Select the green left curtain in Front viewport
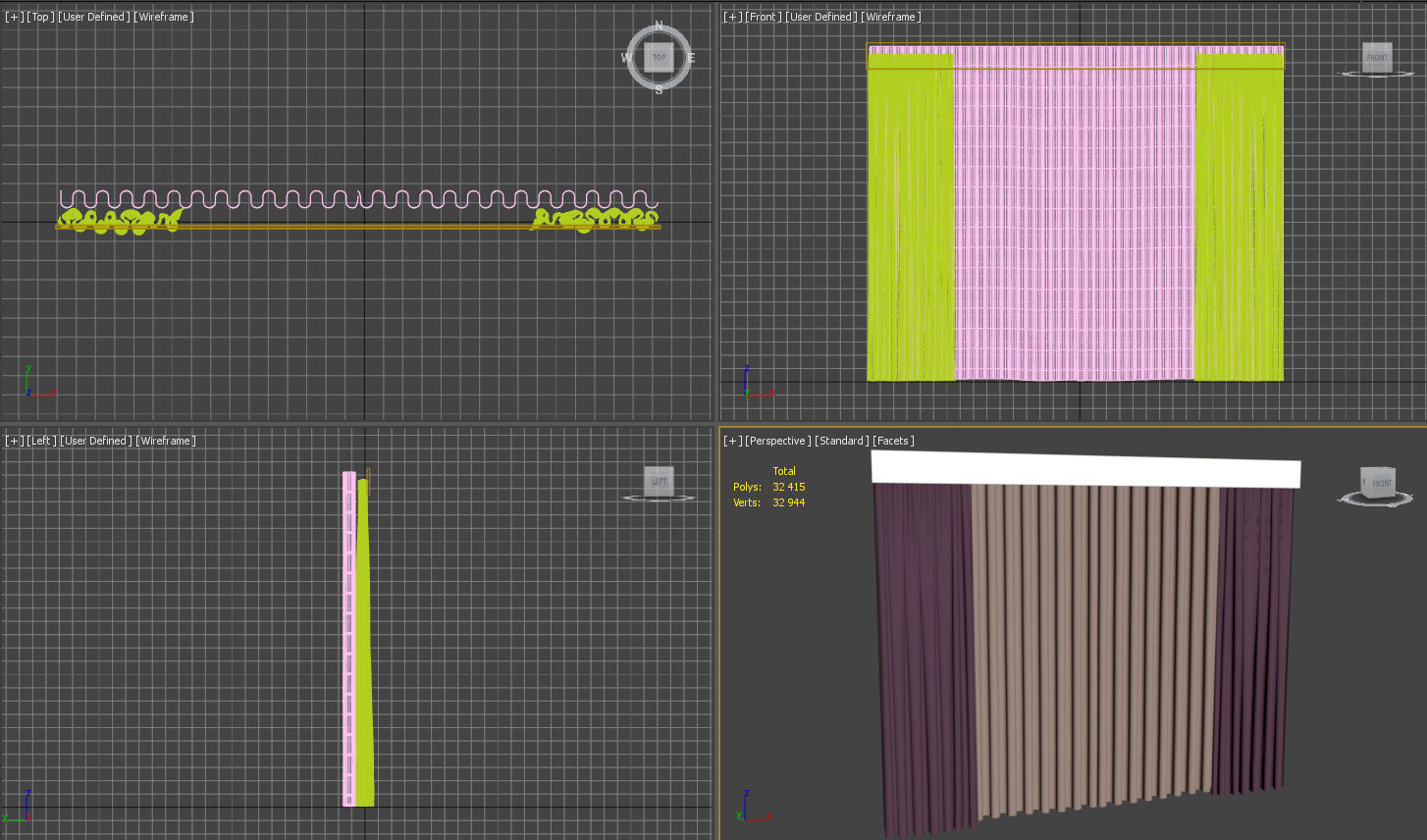The image size is (1427, 840). pyautogui.click(x=910, y=216)
